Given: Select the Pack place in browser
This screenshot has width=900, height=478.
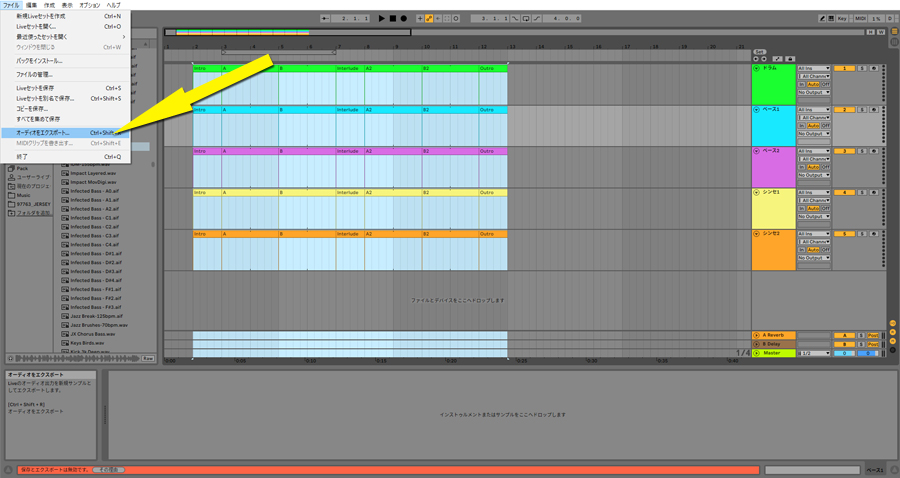Looking at the screenshot, I should coord(22,169).
